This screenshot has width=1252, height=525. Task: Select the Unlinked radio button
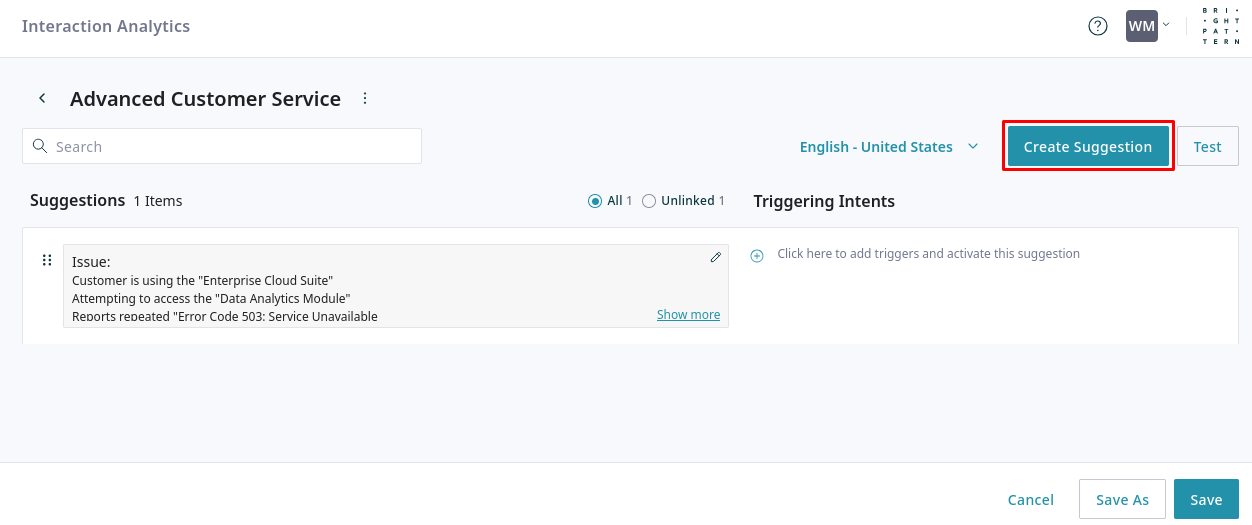pos(649,201)
